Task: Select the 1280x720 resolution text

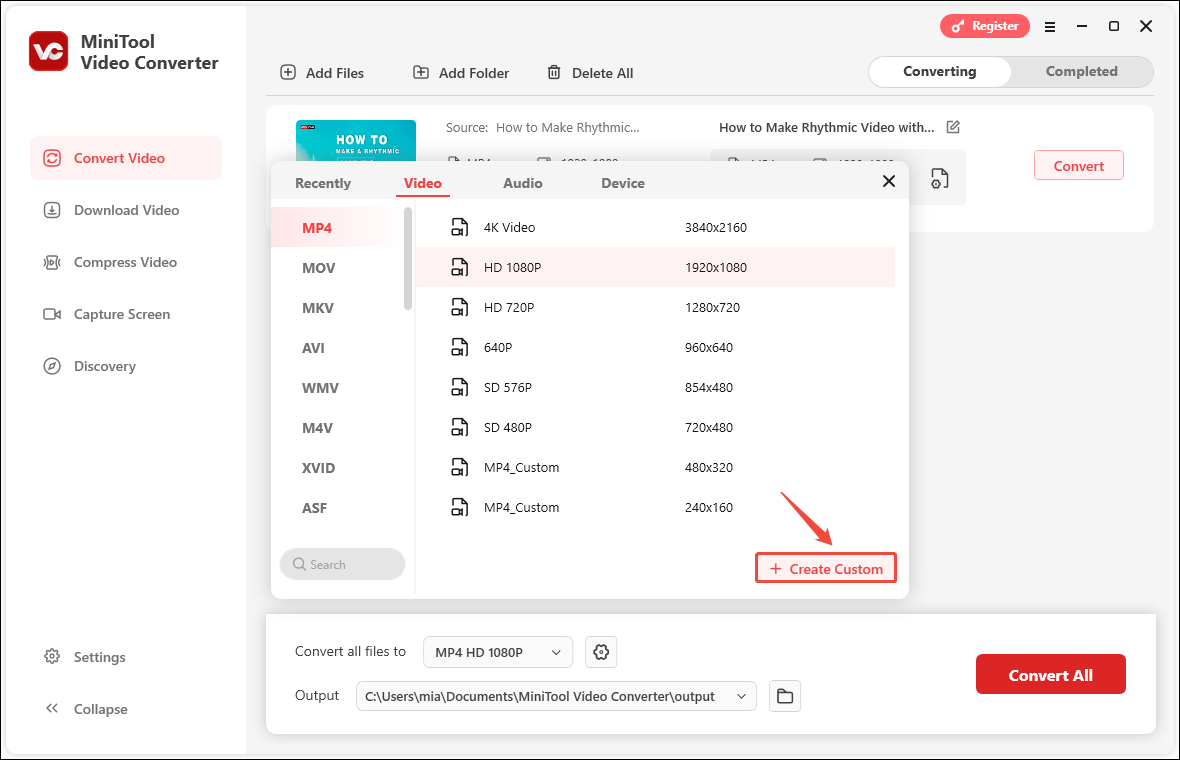Action: point(712,307)
